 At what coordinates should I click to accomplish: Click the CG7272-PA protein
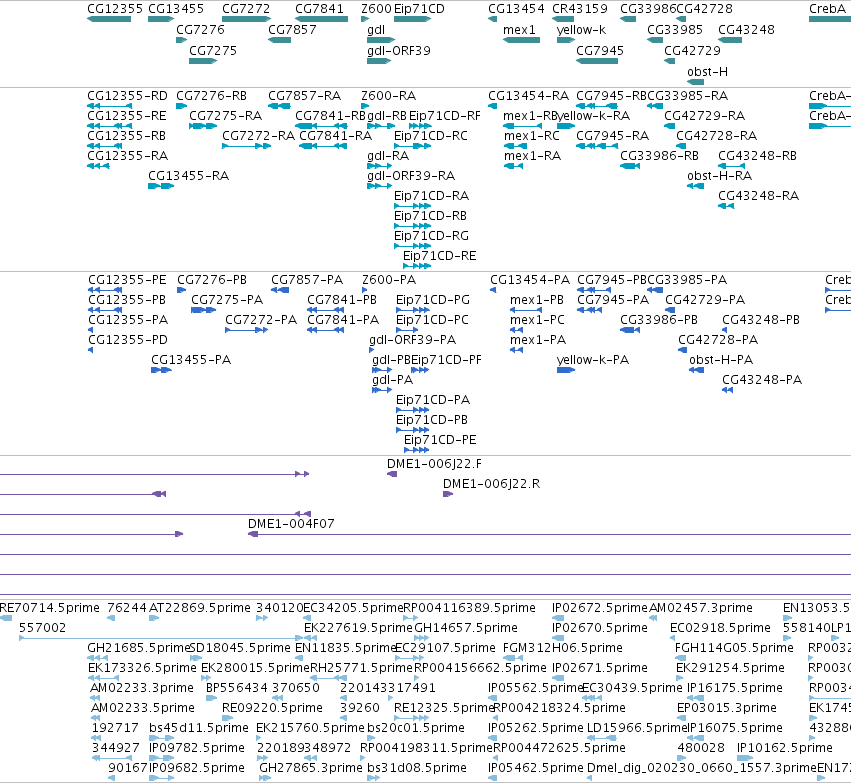(246, 330)
